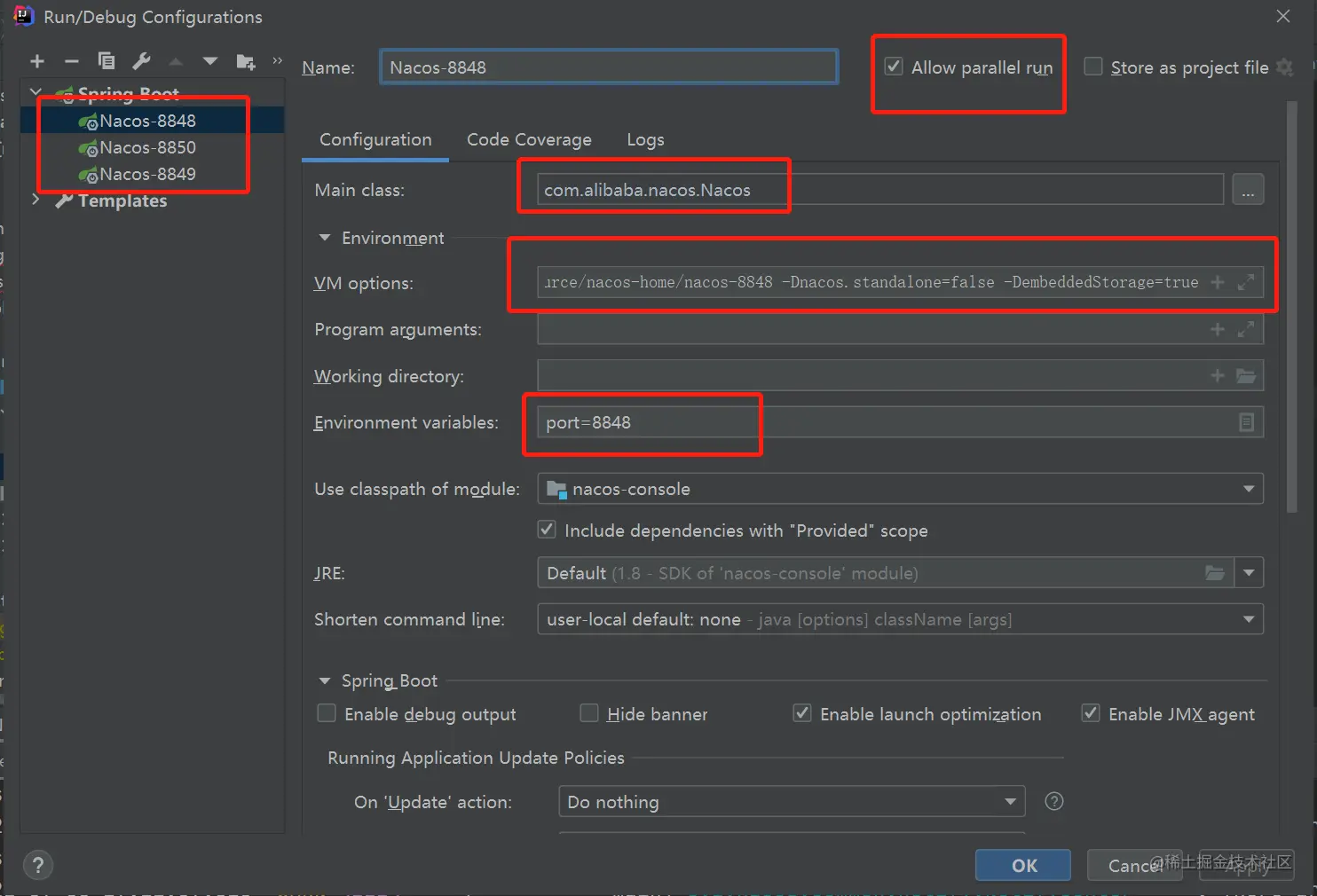
Task: Expand the Templates tree node
Action: (36, 200)
